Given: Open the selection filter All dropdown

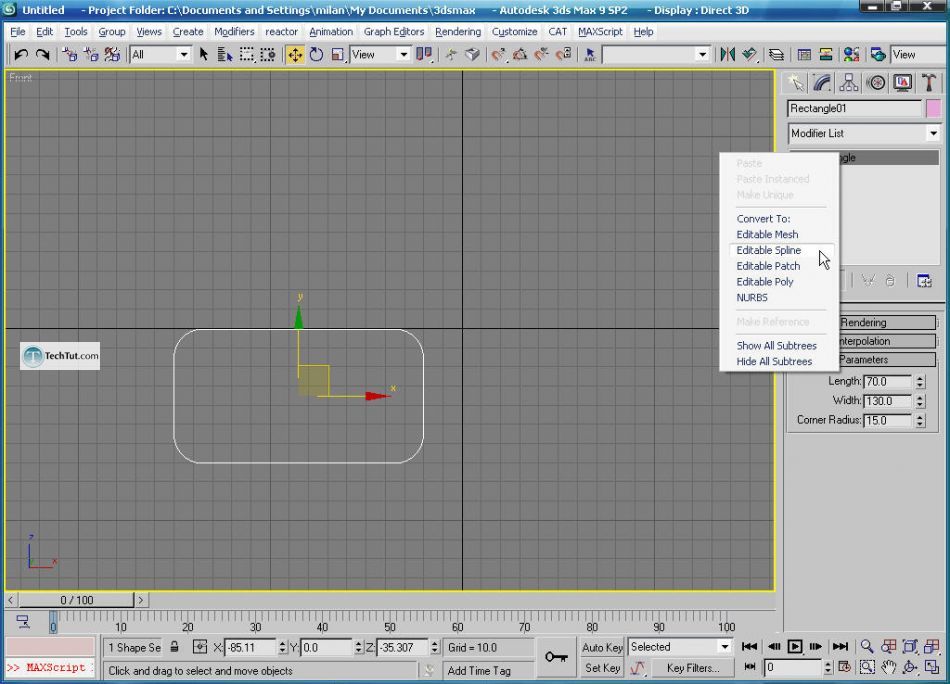Looking at the screenshot, I should coord(160,55).
